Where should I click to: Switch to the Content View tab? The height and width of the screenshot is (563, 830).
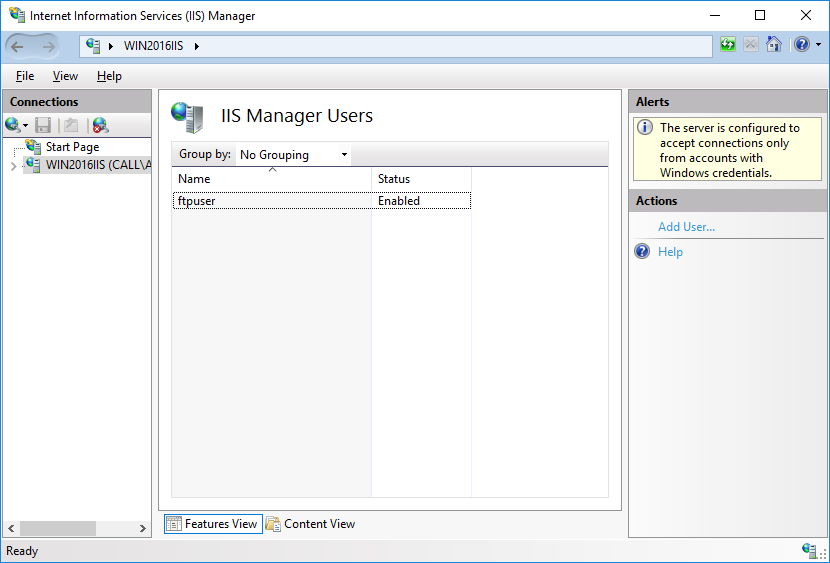tap(310, 524)
